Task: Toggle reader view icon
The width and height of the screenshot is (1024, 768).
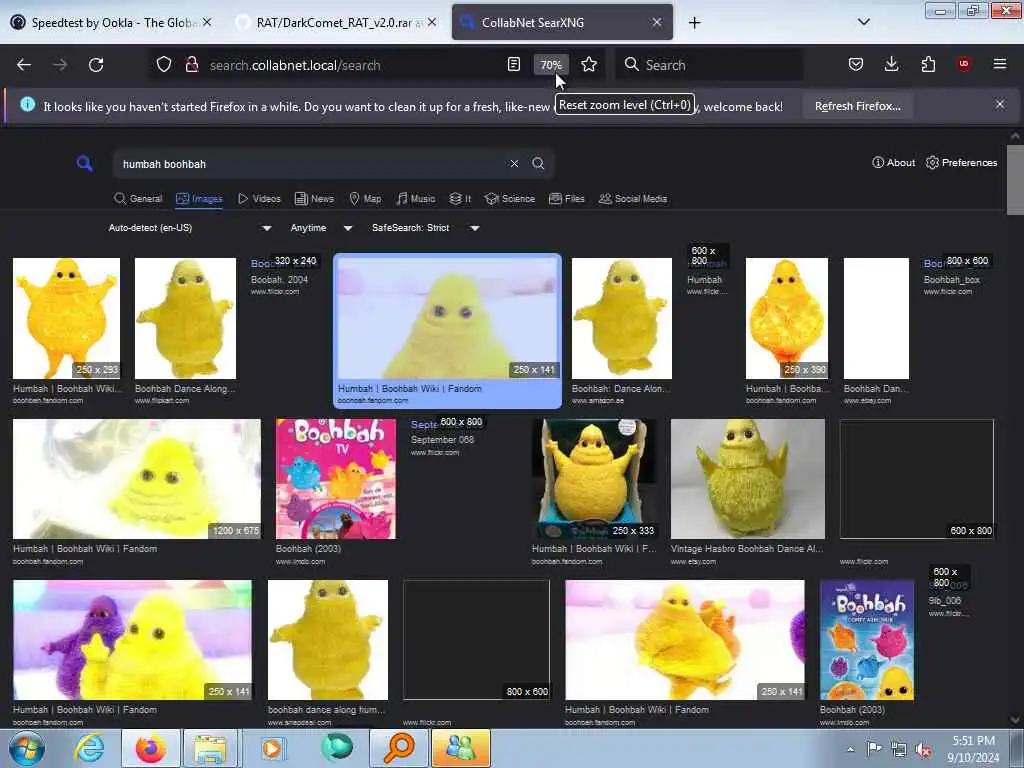Action: pyautogui.click(x=514, y=65)
